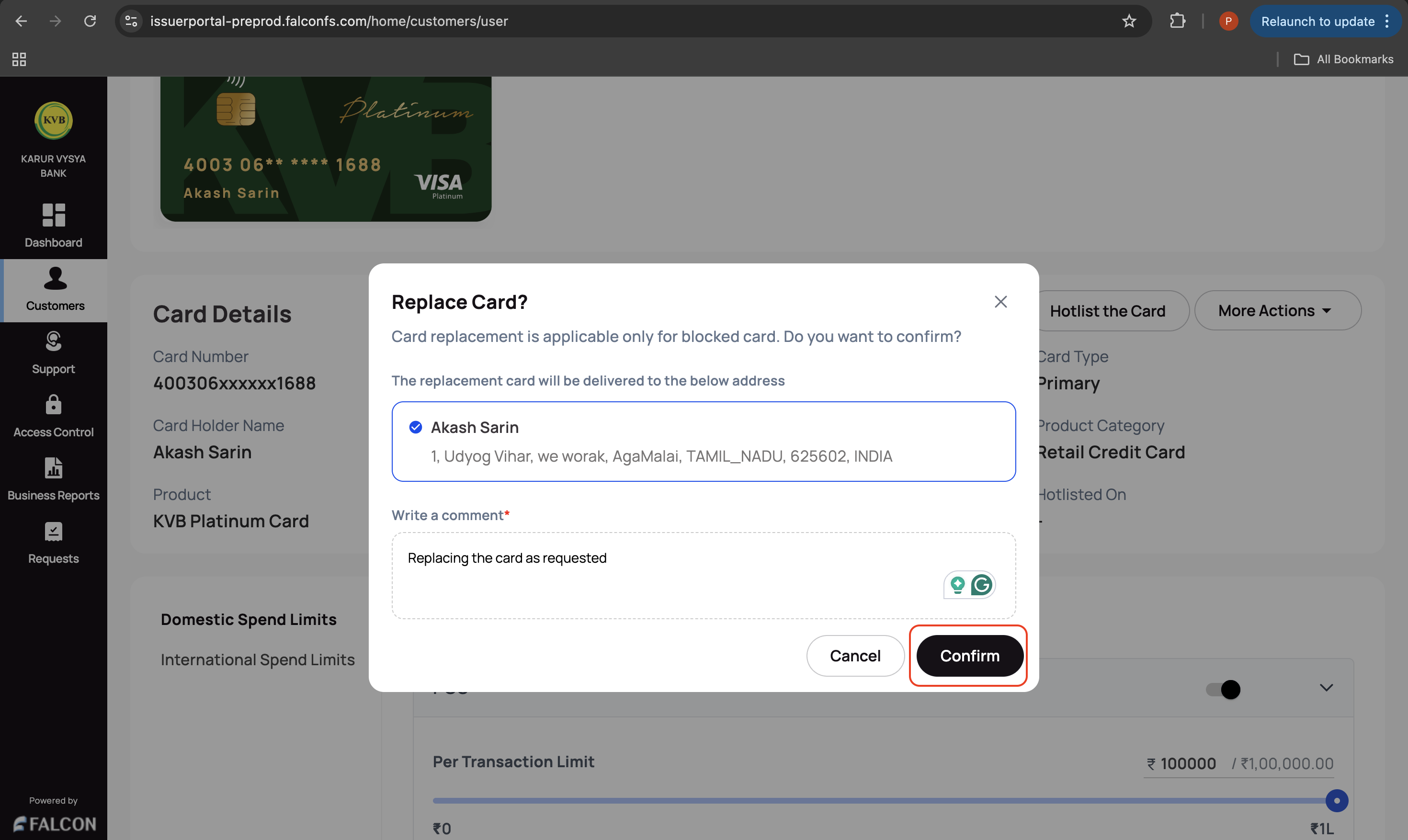Open the Support headset icon

tap(53, 342)
